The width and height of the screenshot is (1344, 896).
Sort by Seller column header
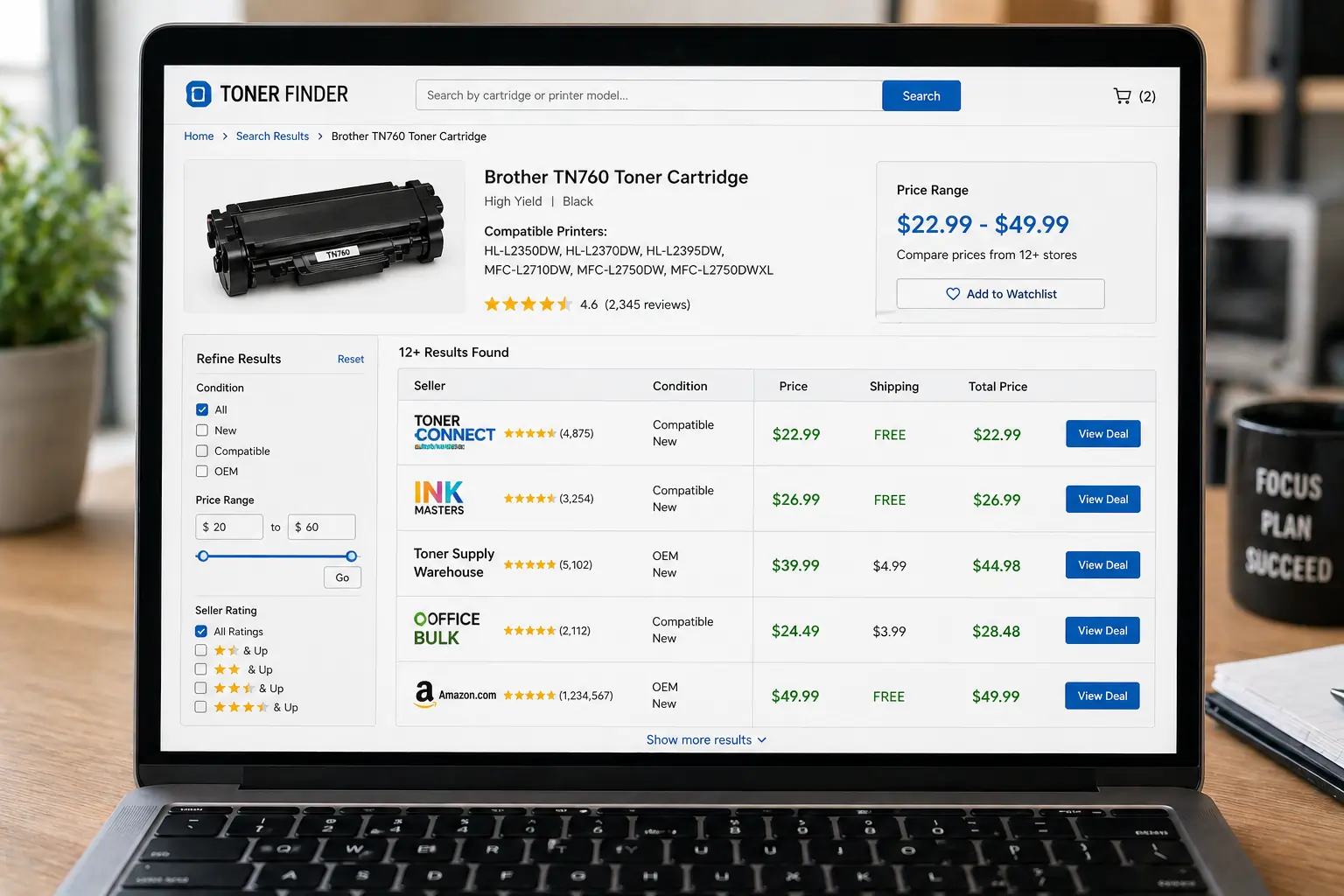point(430,386)
